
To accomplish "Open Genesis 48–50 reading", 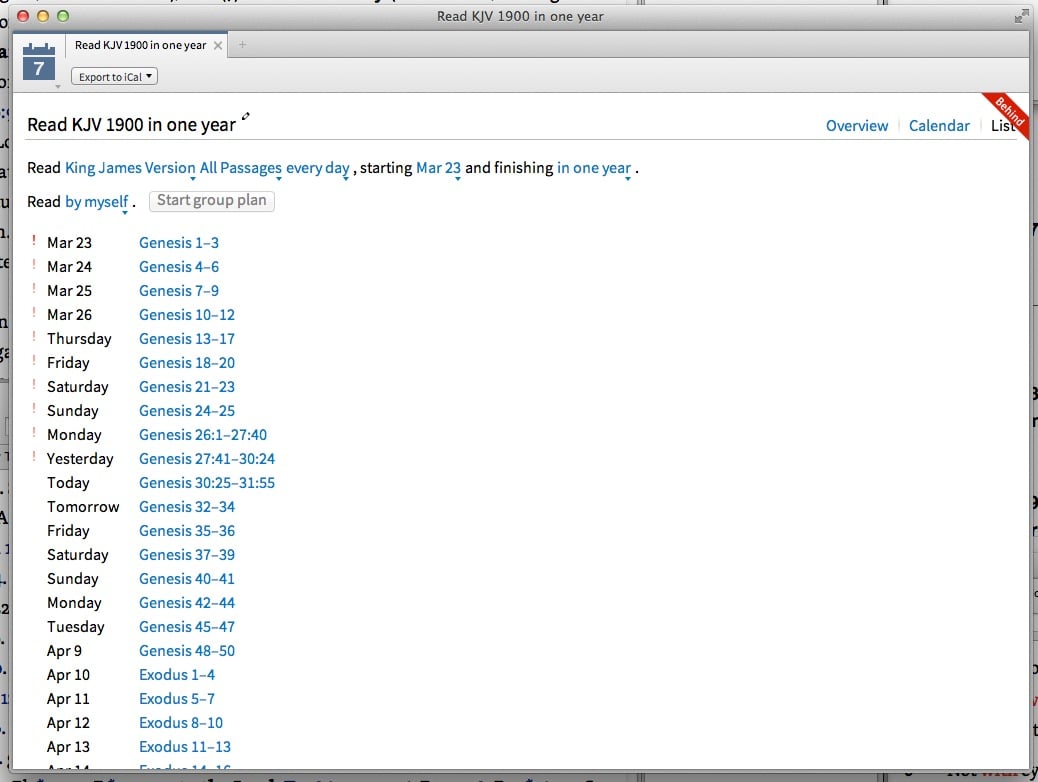I will point(187,651).
